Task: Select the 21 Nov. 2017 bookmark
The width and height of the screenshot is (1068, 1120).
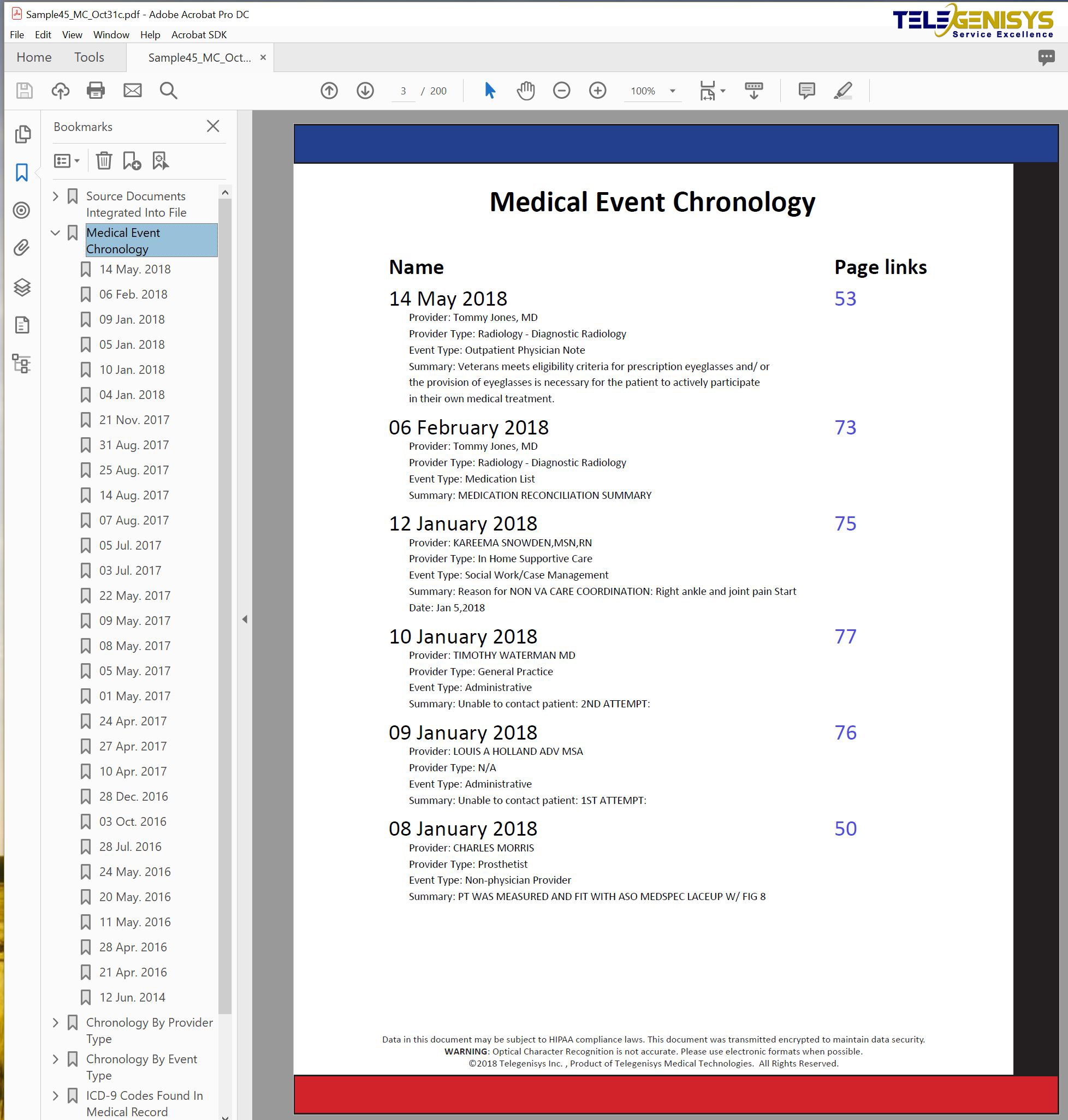Action: click(x=134, y=420)
